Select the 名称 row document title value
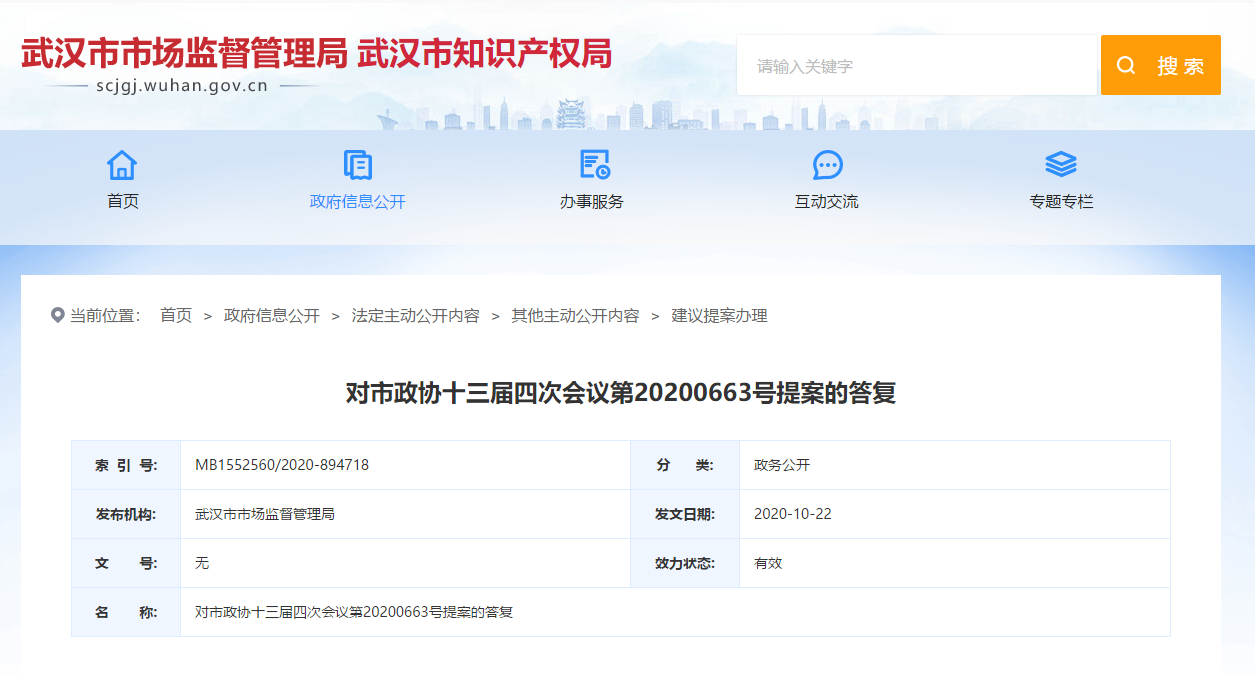The width and height of the screenshot is (1255, 676). (x=354, y=612)
